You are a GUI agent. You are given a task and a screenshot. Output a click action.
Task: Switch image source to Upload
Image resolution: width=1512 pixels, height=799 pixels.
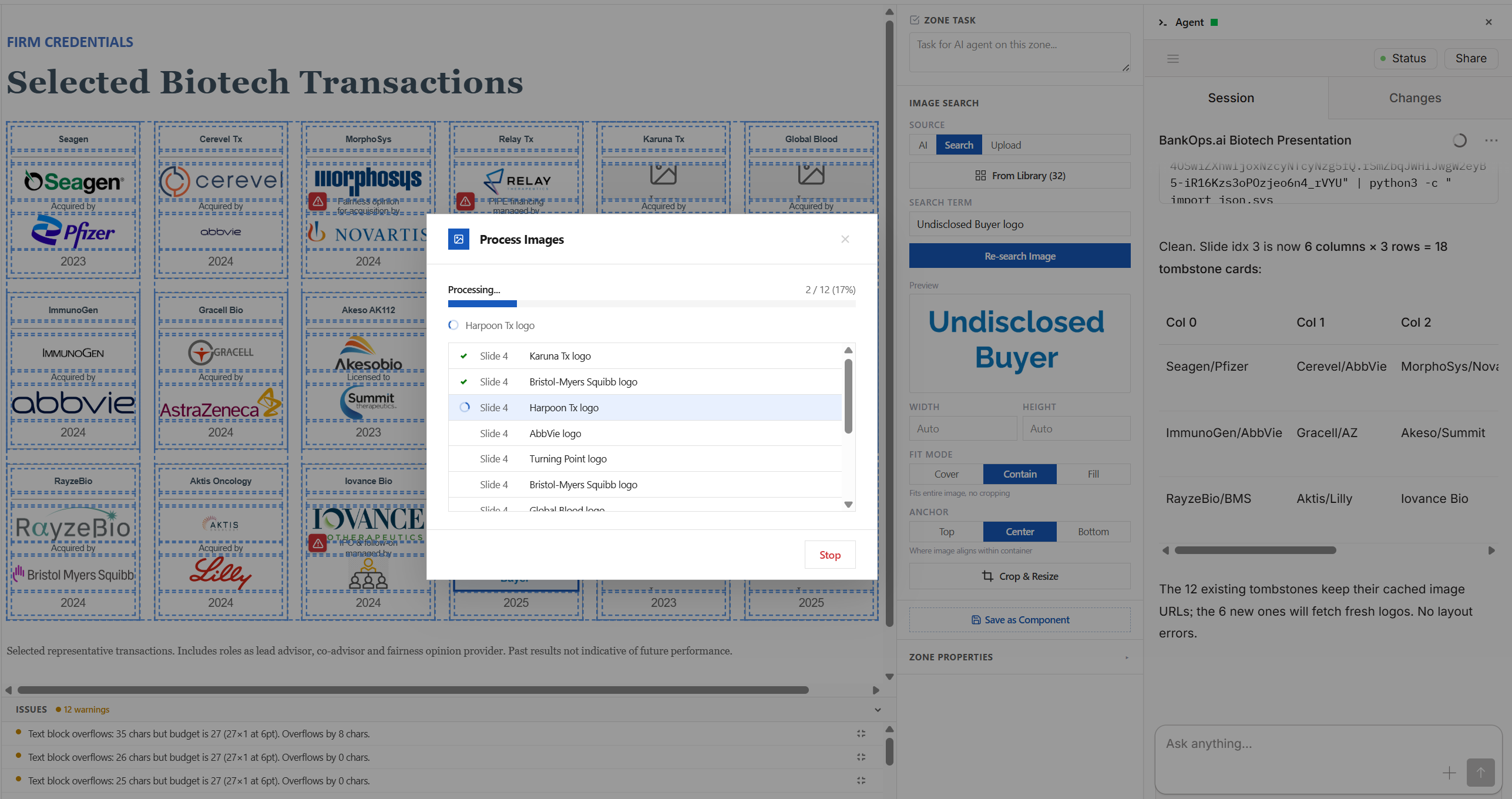[x=1006, y=145]
